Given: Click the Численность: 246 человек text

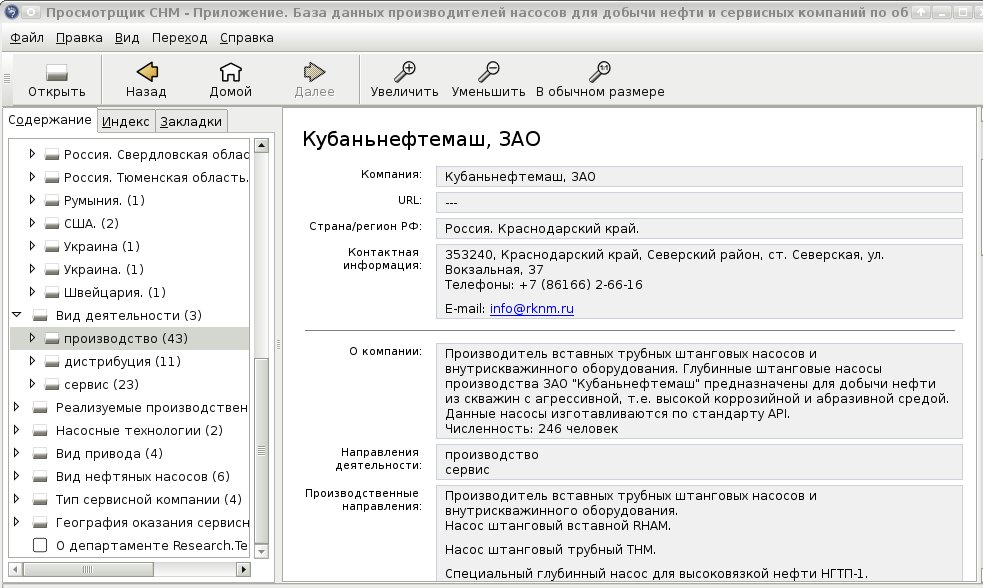Looking at the screenshot, I should pos(531,429).
